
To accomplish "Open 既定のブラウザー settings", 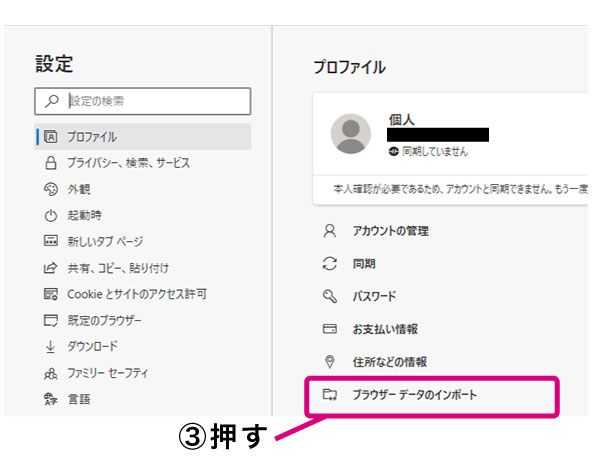I will pyautogui.click(x=104, y=320).
